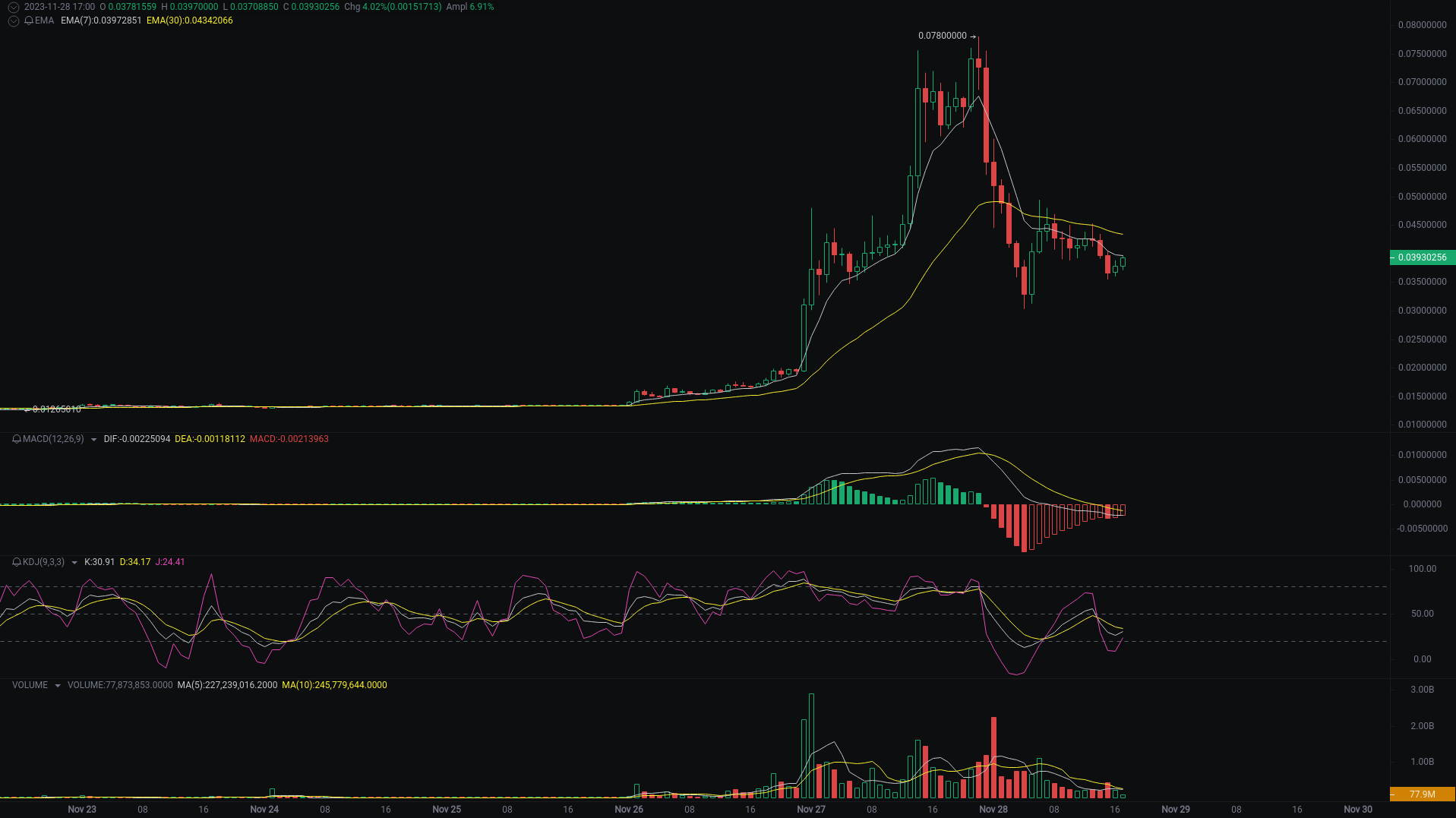Click the 3.00B volume axis label

coord(1423,690)
